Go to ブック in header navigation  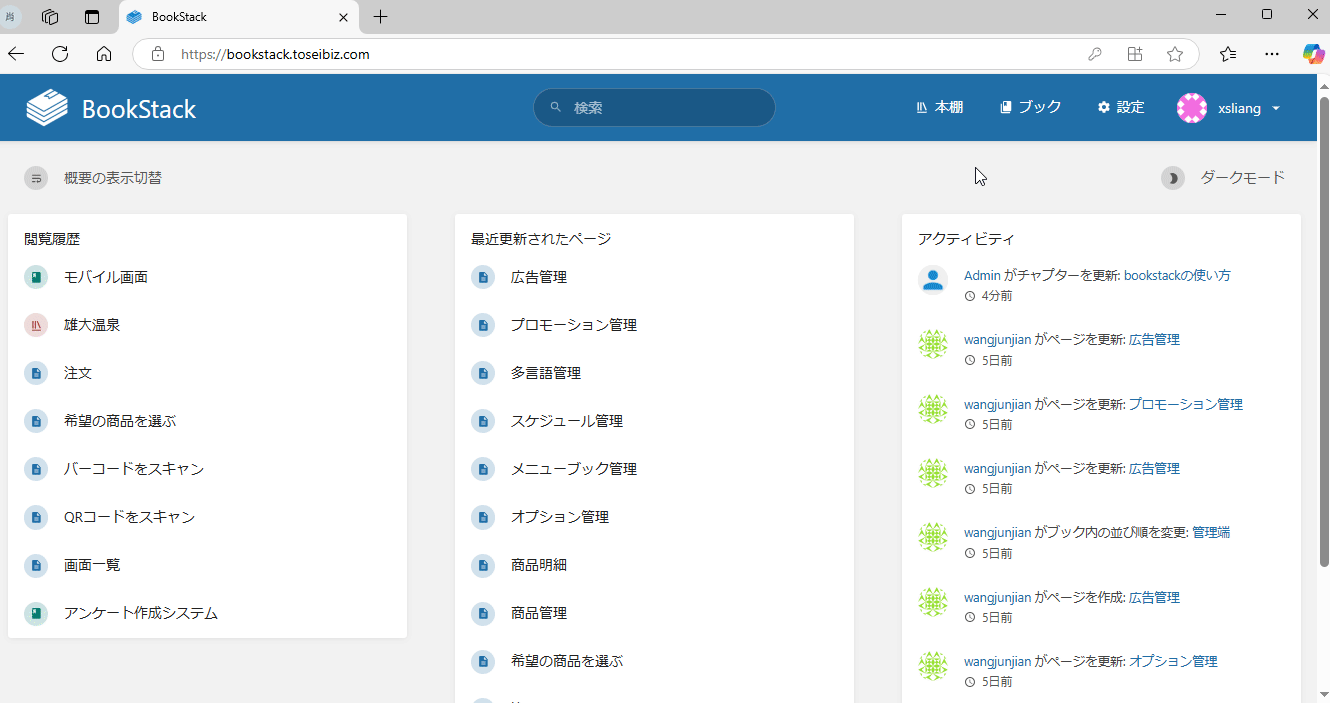pyautogui.click(x=1030, y=107)
